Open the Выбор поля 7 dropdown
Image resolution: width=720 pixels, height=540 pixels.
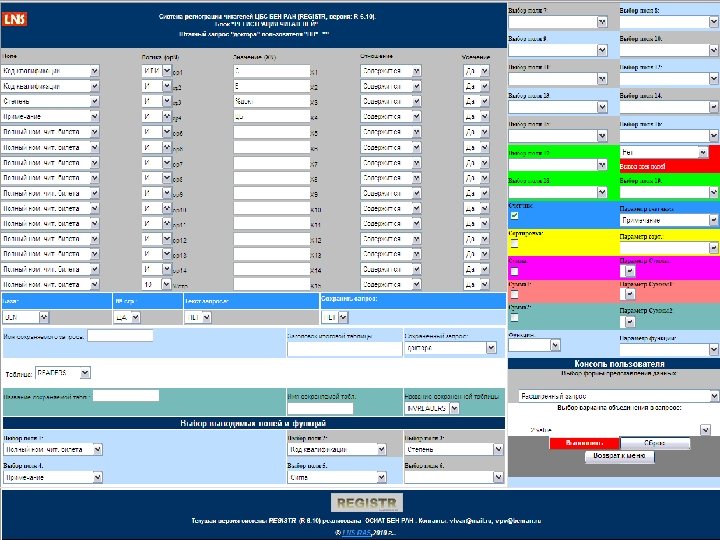(558, 22)
